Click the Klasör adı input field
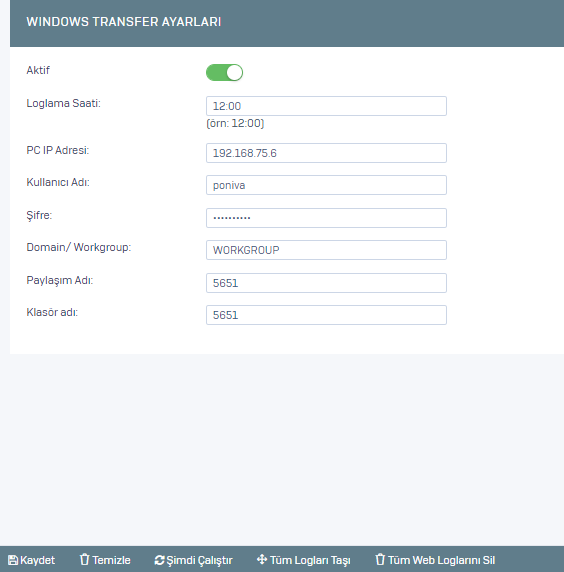Image resolution: width=564 pixels, height=572 pixels. 326,315
